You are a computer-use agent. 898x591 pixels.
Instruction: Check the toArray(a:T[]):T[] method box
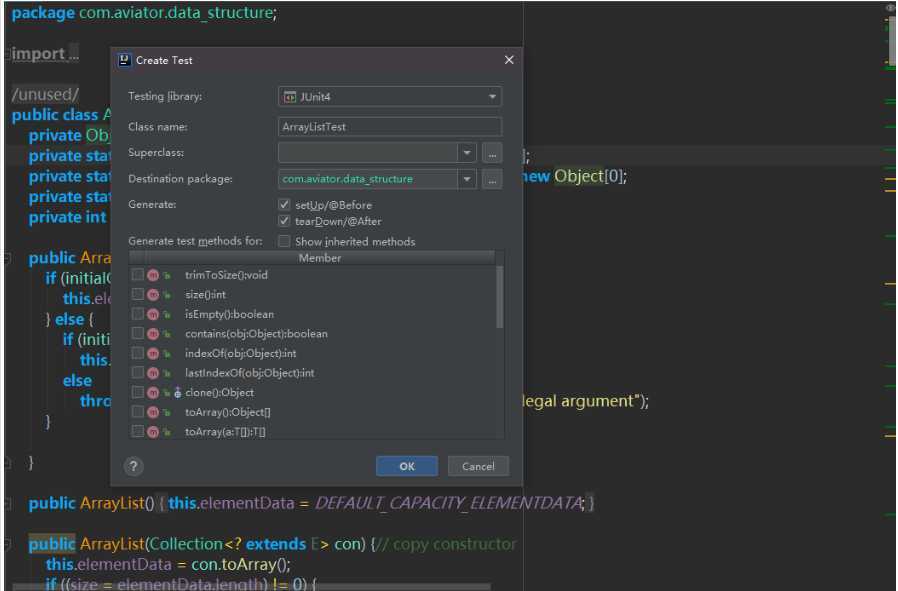click(137, 431)
